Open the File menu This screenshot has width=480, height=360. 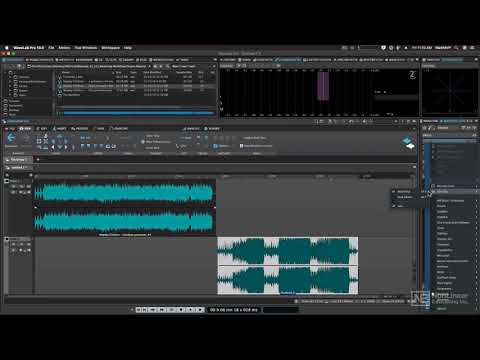click(51, 48)
